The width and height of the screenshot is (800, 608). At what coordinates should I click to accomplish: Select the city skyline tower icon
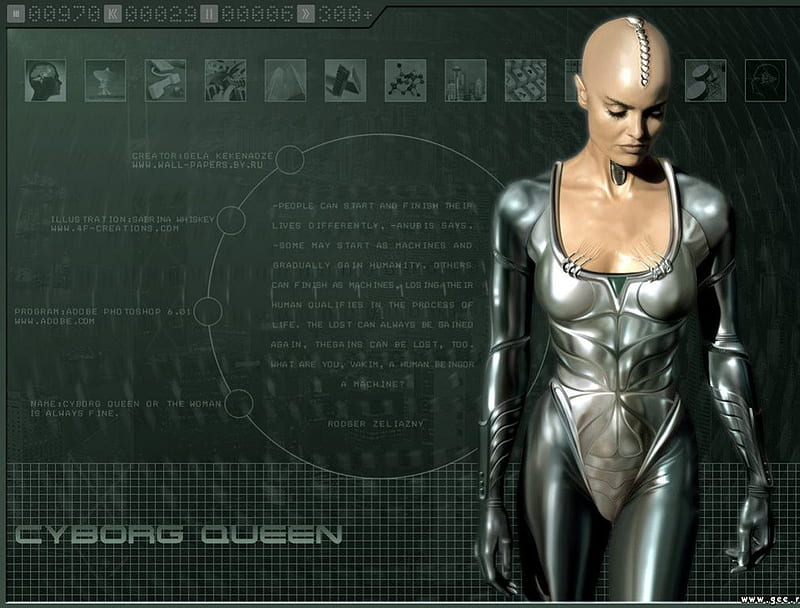(x=465, y=81)
